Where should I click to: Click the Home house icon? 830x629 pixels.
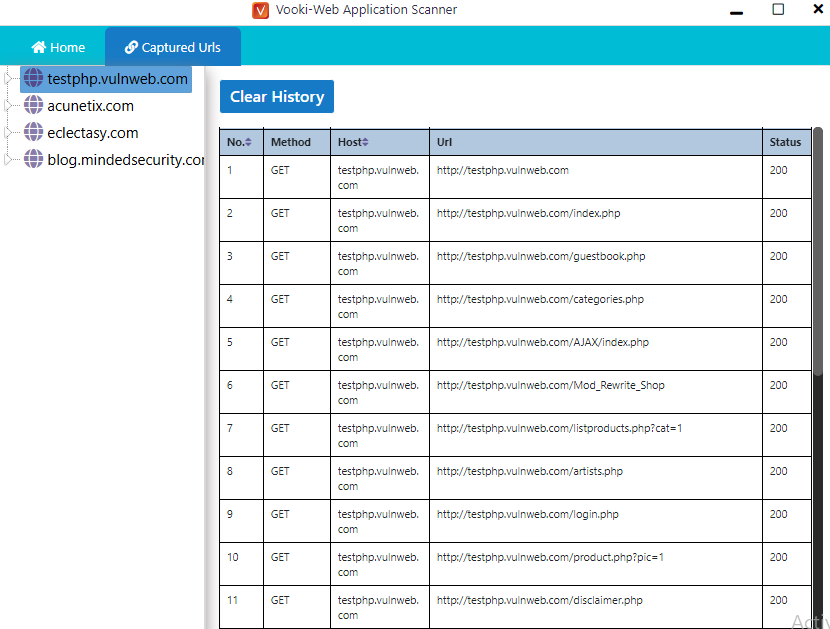point(39,47)
